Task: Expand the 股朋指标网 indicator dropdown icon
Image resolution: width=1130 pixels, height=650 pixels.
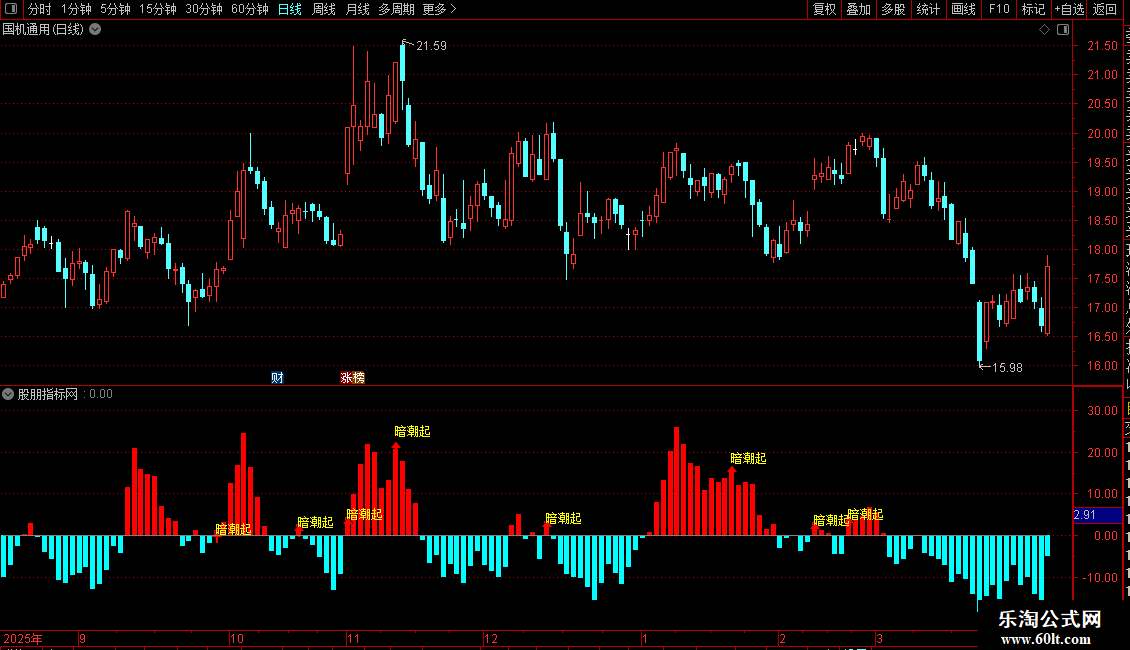Action: (8, 394)
